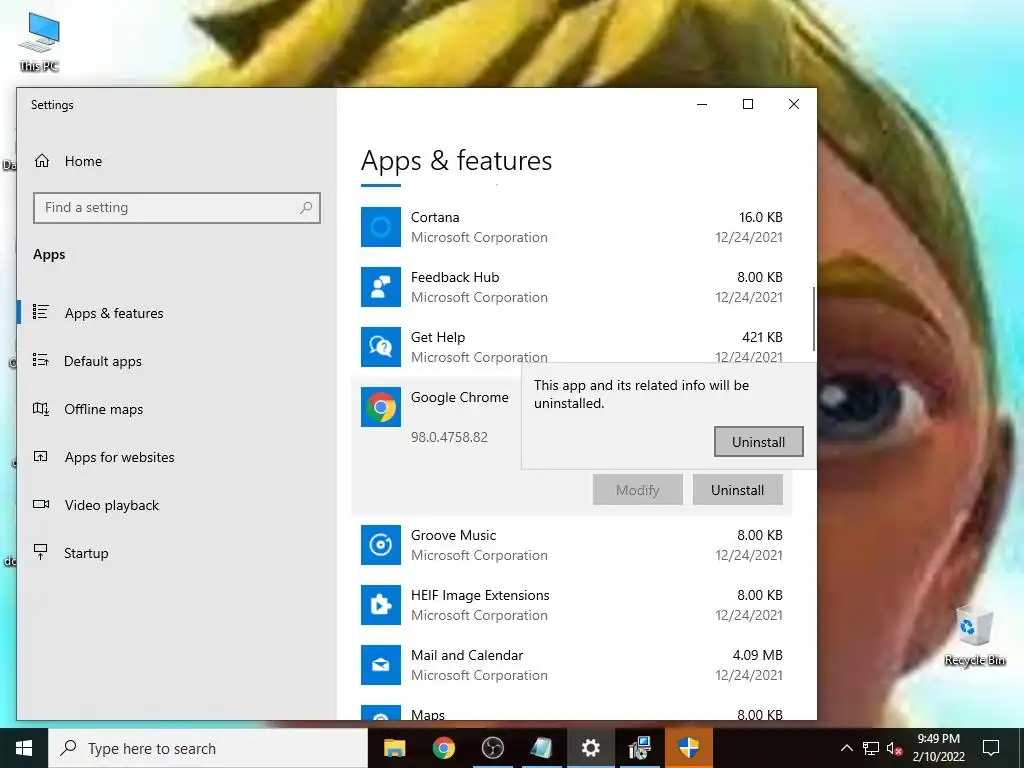Close the Settings window
Image resolution: width=1024 pixels, height=768 pixels.
(x=793, y=104)
